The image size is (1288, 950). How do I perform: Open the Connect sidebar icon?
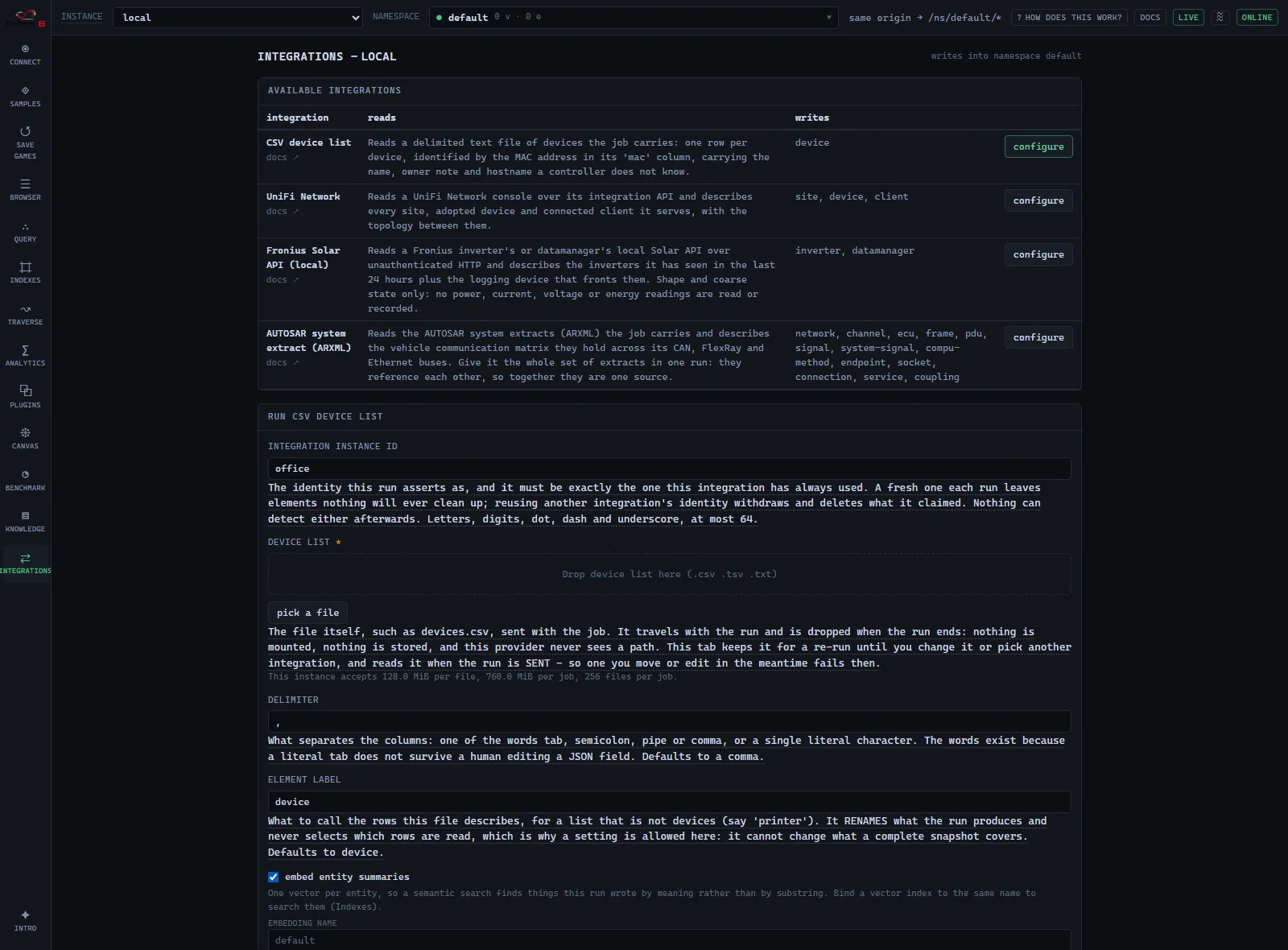click(25, 55)
